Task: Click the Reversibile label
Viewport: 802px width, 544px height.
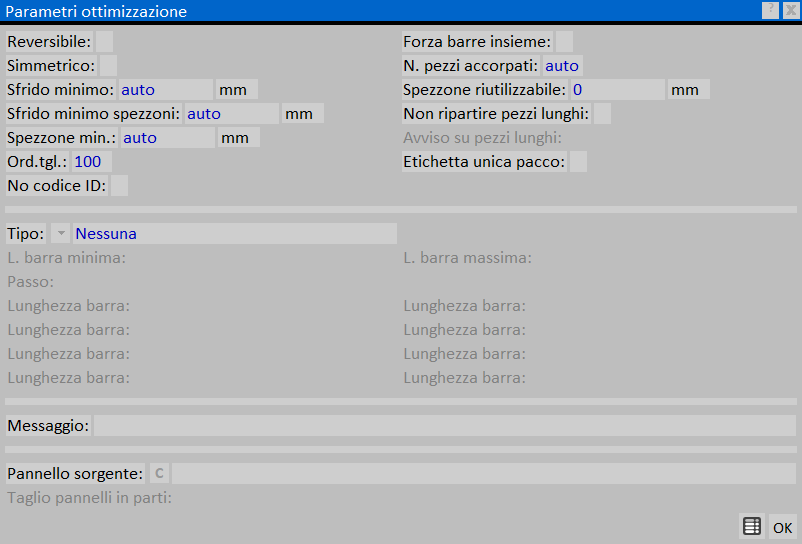Action: (49, 41)
